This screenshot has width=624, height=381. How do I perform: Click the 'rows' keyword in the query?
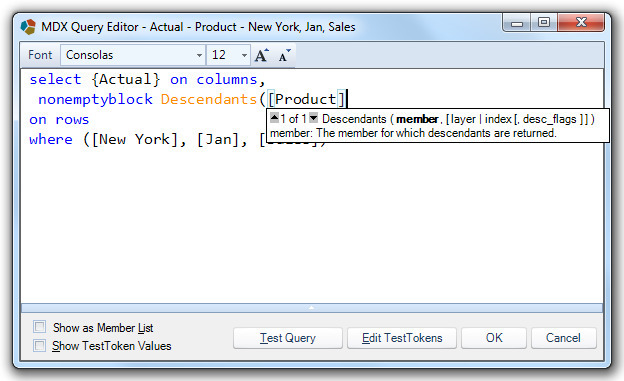(72, 119)
